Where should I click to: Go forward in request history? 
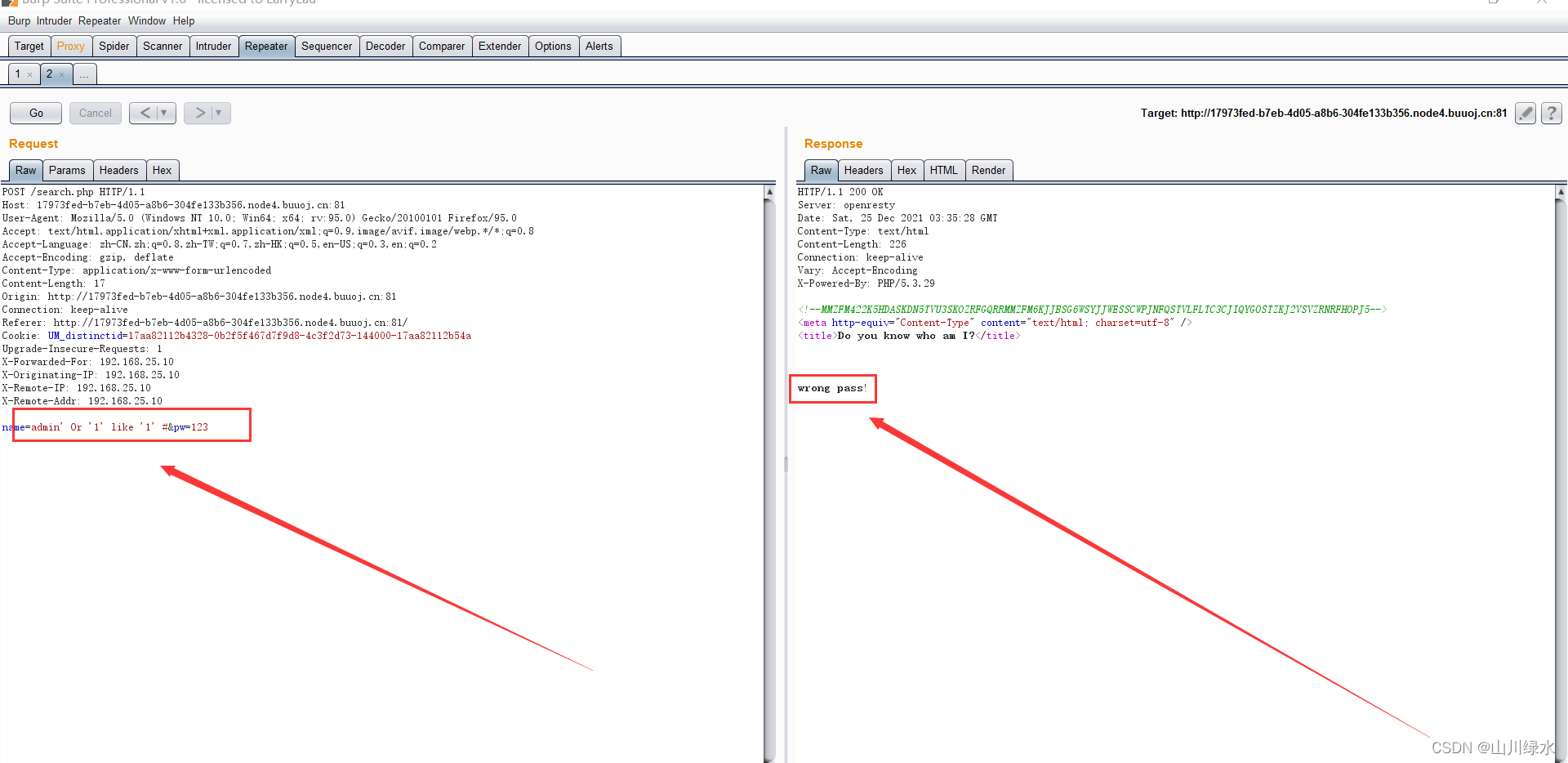tap(199, 113)
